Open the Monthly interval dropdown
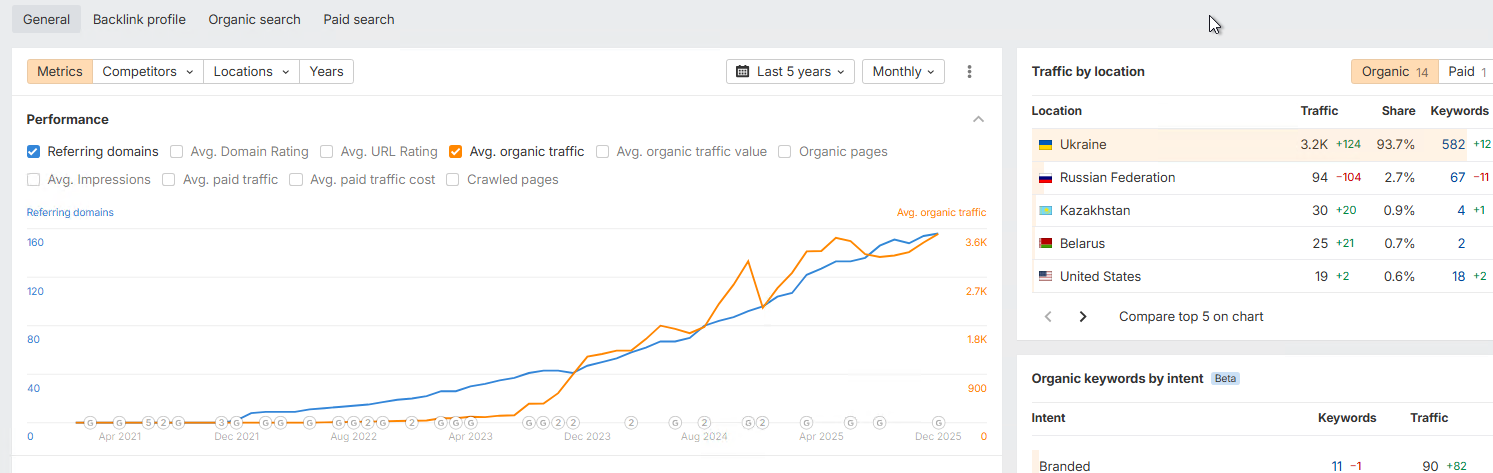The width and height of the screenshot is (1493, 473). pos(903,72)
